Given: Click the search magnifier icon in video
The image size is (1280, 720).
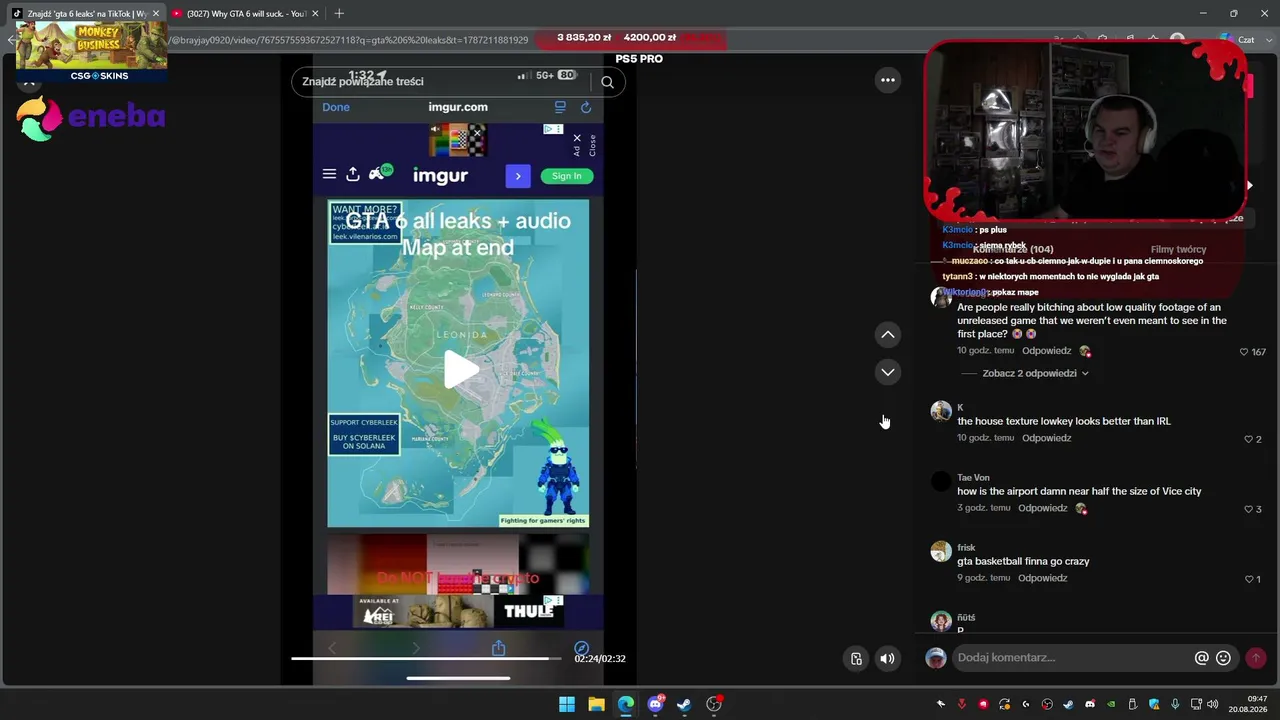Looking at the screenshot, I should pyautogui.click(x=607, y=82).
